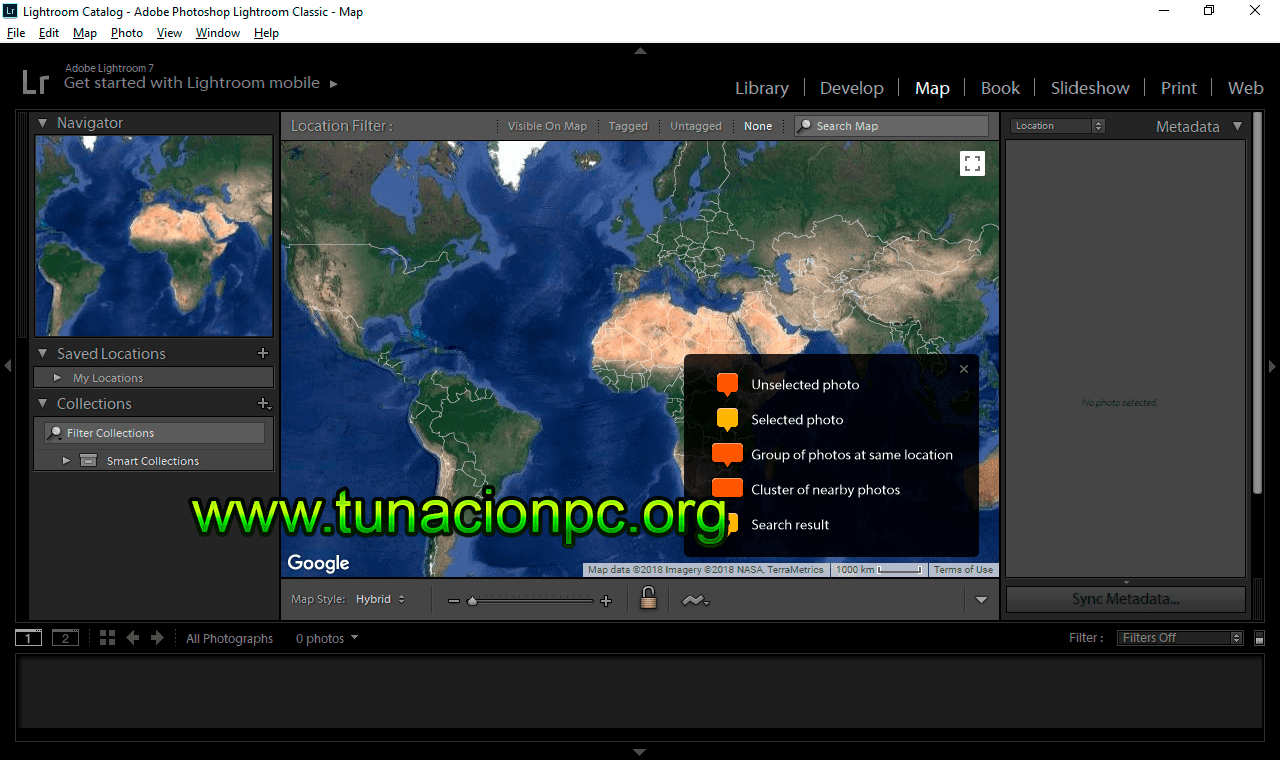Filter by Tagged photos
This screenshot has height=760, width=1280.
628,126
